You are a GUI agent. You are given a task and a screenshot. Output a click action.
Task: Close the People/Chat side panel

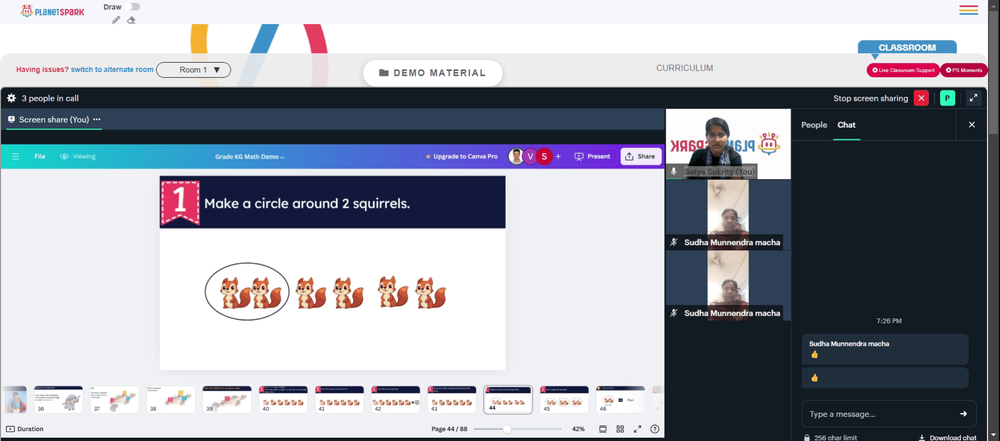(971, 125)
